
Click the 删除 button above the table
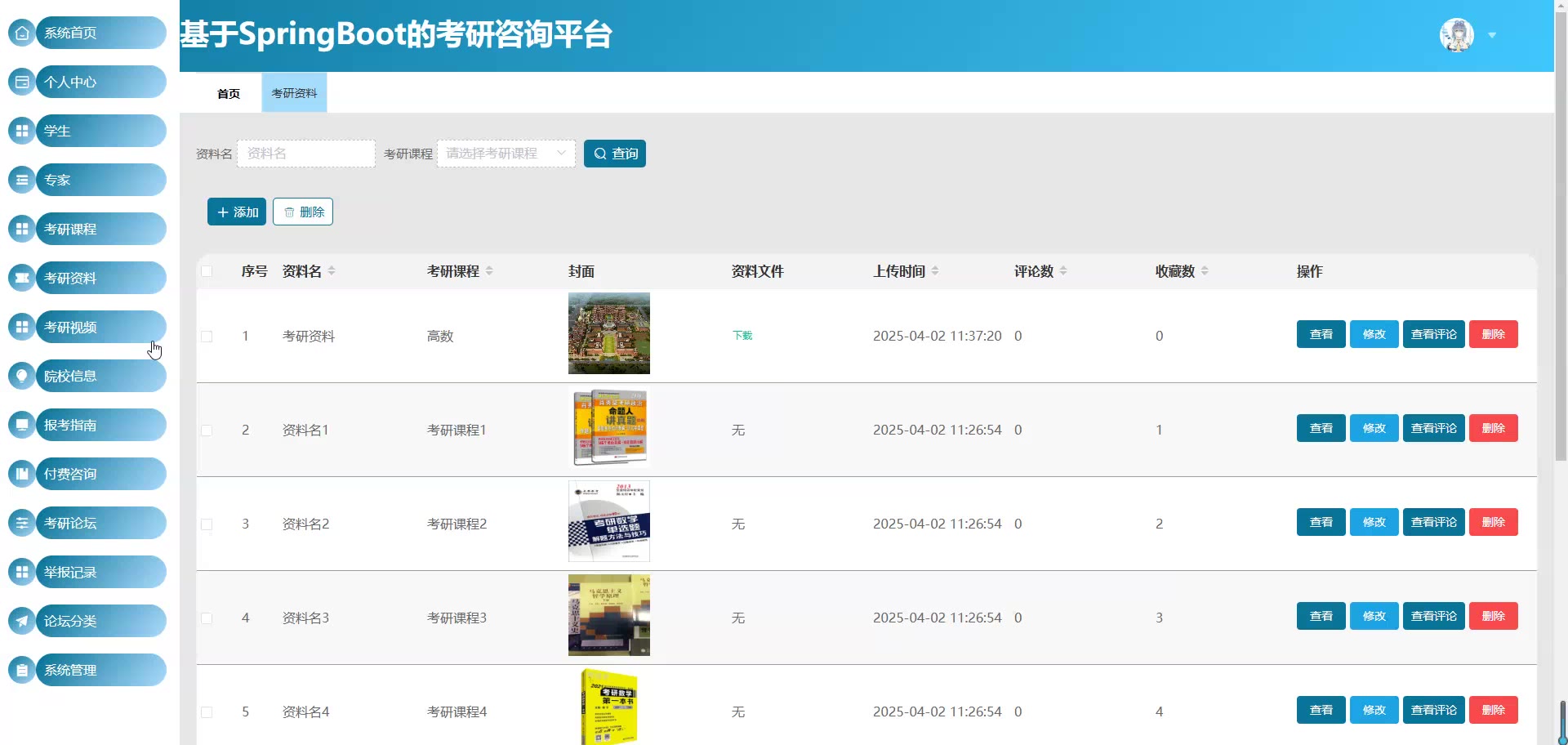303,212
